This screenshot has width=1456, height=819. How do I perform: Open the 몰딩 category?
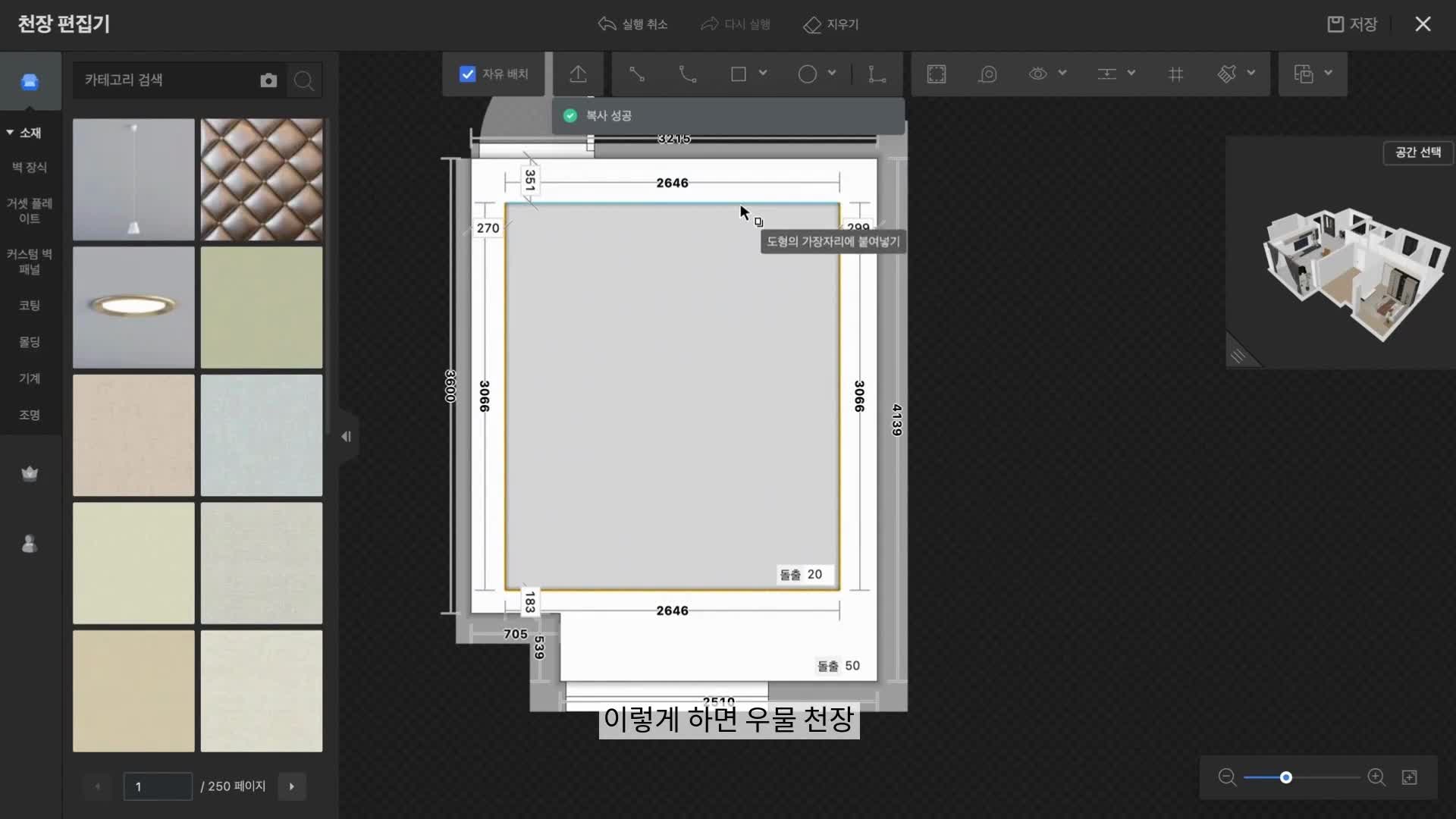tap(30, 342)
